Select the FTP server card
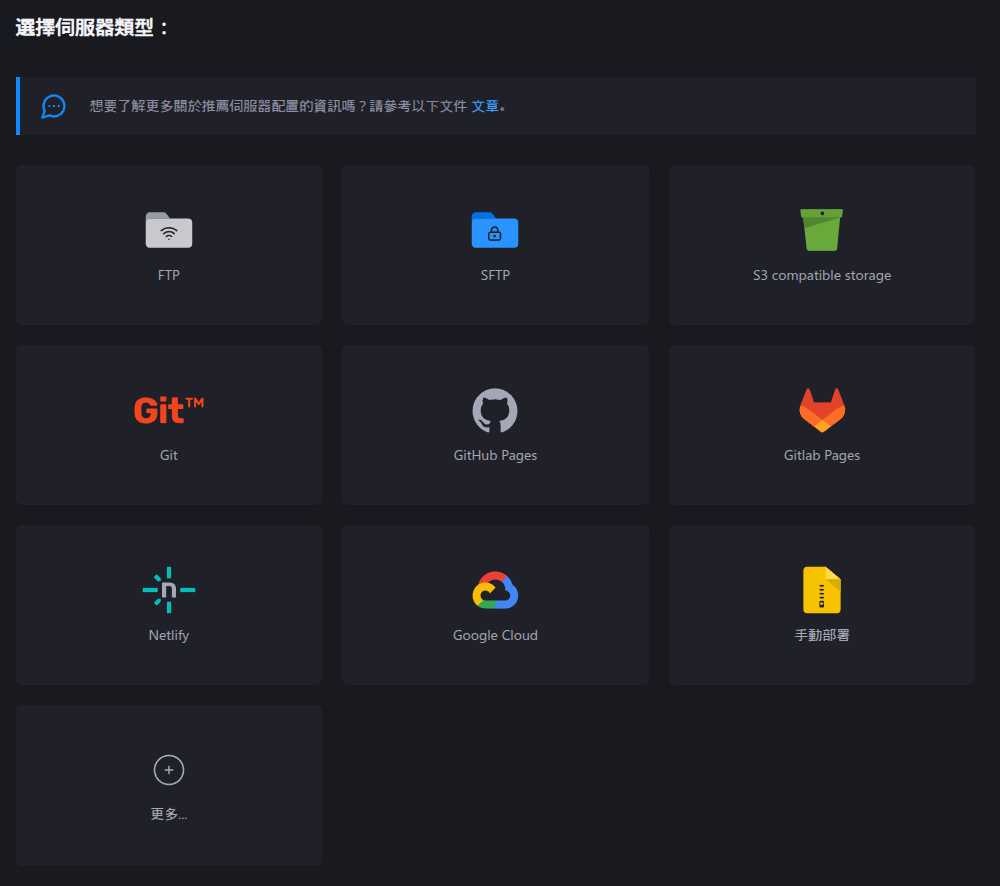This screenshot has width=1000, height=886. [x=168, y=244]
